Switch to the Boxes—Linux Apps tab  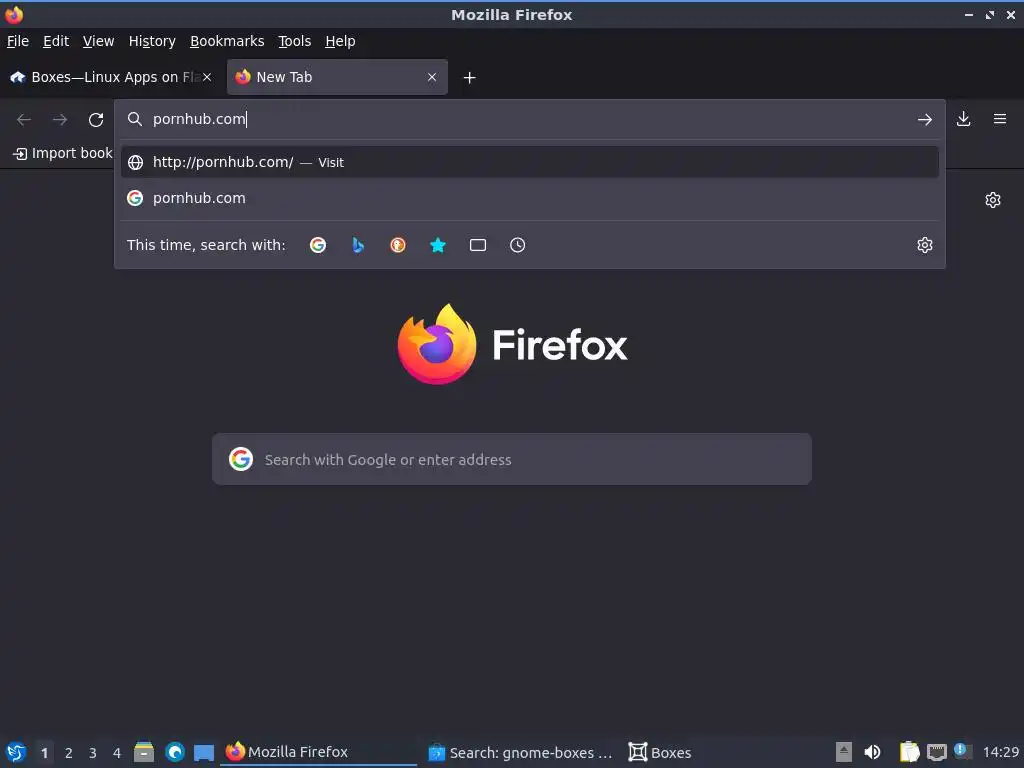coord(111,77)
